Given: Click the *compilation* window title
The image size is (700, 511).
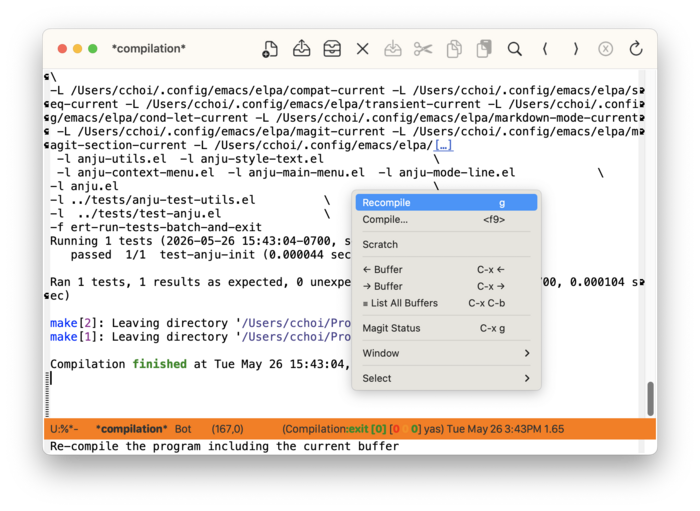Looking at the screenshot, I should coord(149,48).
